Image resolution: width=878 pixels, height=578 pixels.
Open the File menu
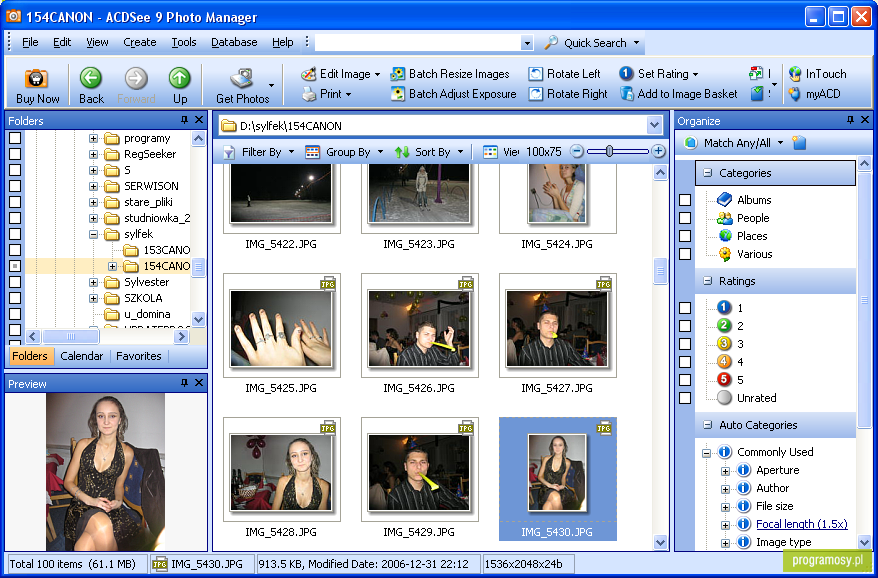[30, 42]
